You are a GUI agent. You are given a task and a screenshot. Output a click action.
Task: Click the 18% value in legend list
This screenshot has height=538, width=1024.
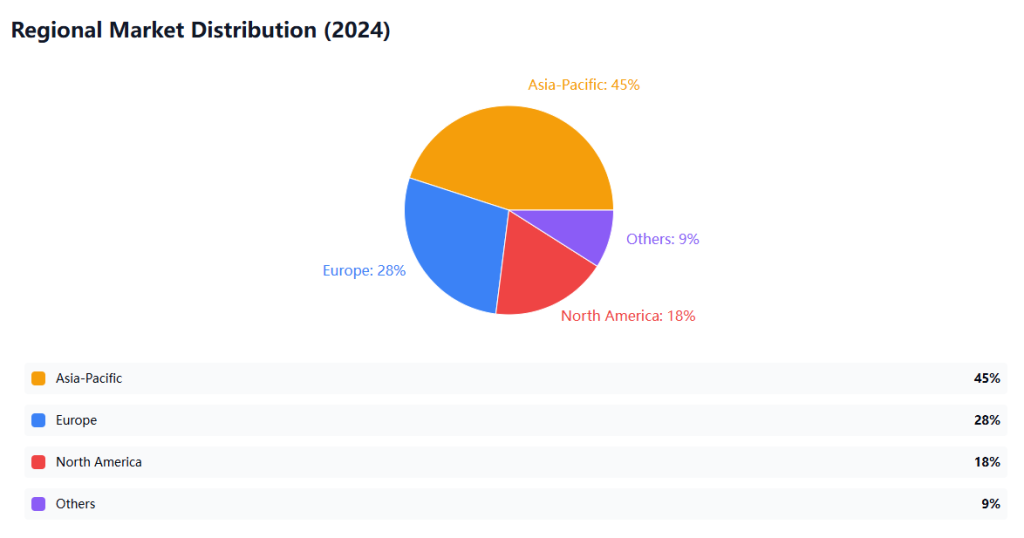click(x=987, y=462)
